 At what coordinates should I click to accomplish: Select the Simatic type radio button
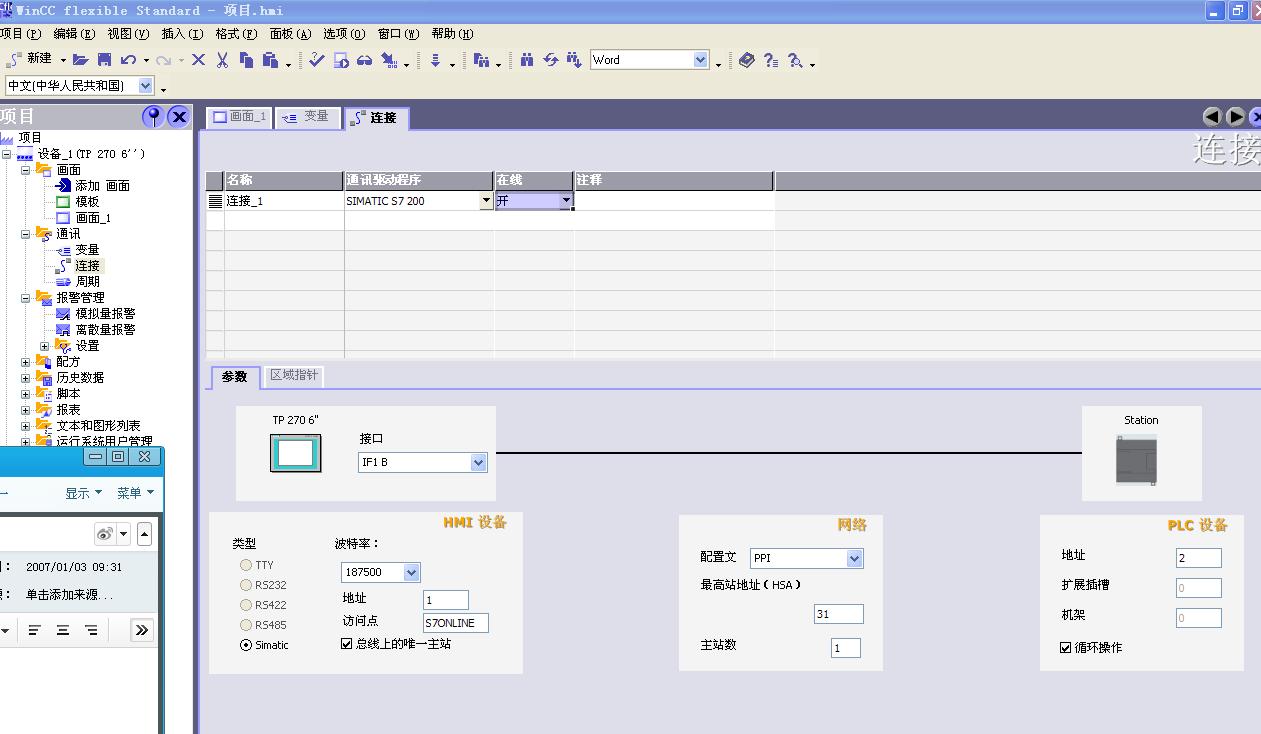[x=246, y=645]
